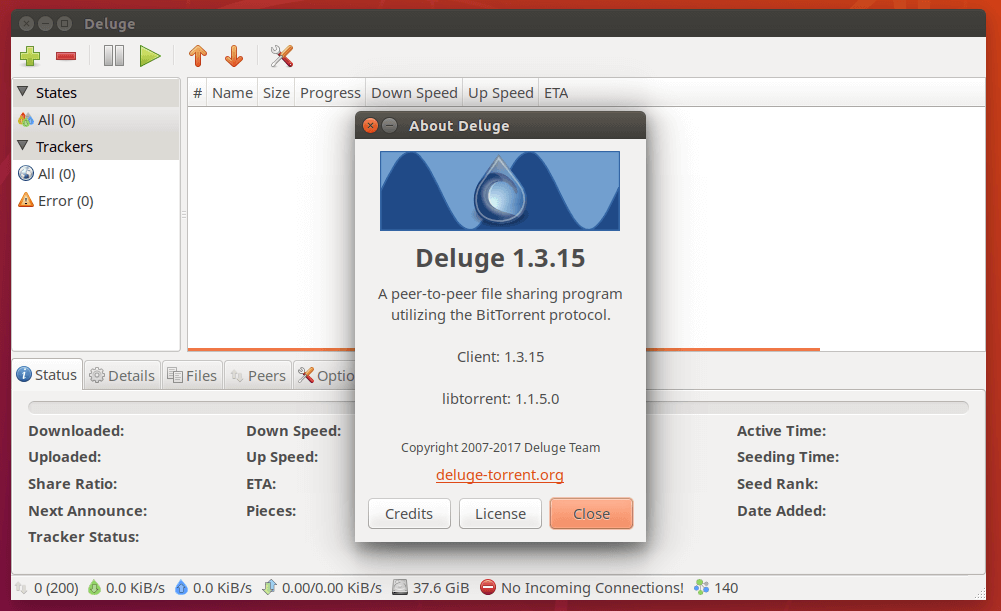The width and height of the screenshot is (1001, 611).
Task: Click the No Incoming Connections warning icon
Action: [x=488, y=588]
